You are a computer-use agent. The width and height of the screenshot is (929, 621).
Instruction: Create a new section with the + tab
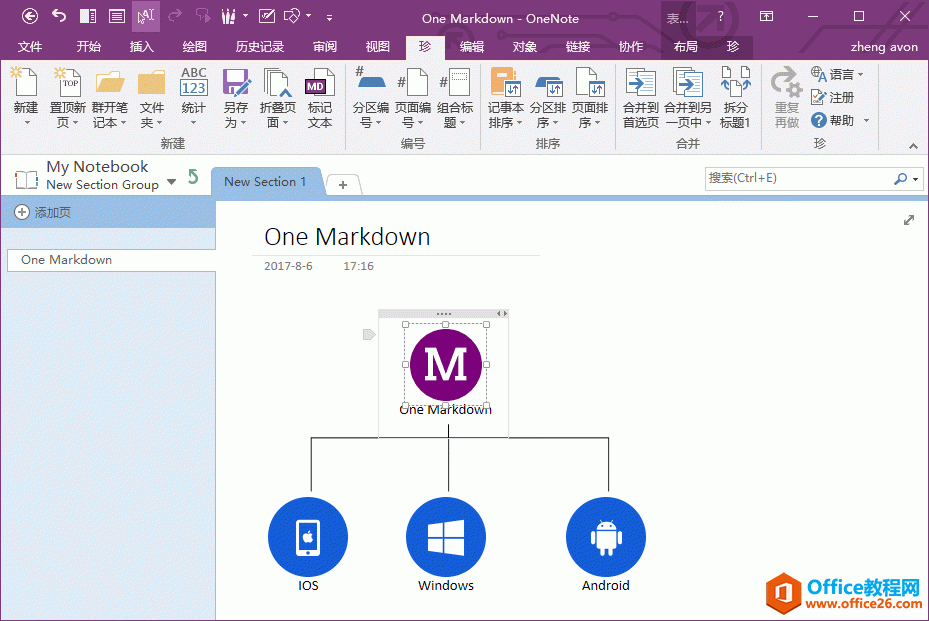(342, 184)
